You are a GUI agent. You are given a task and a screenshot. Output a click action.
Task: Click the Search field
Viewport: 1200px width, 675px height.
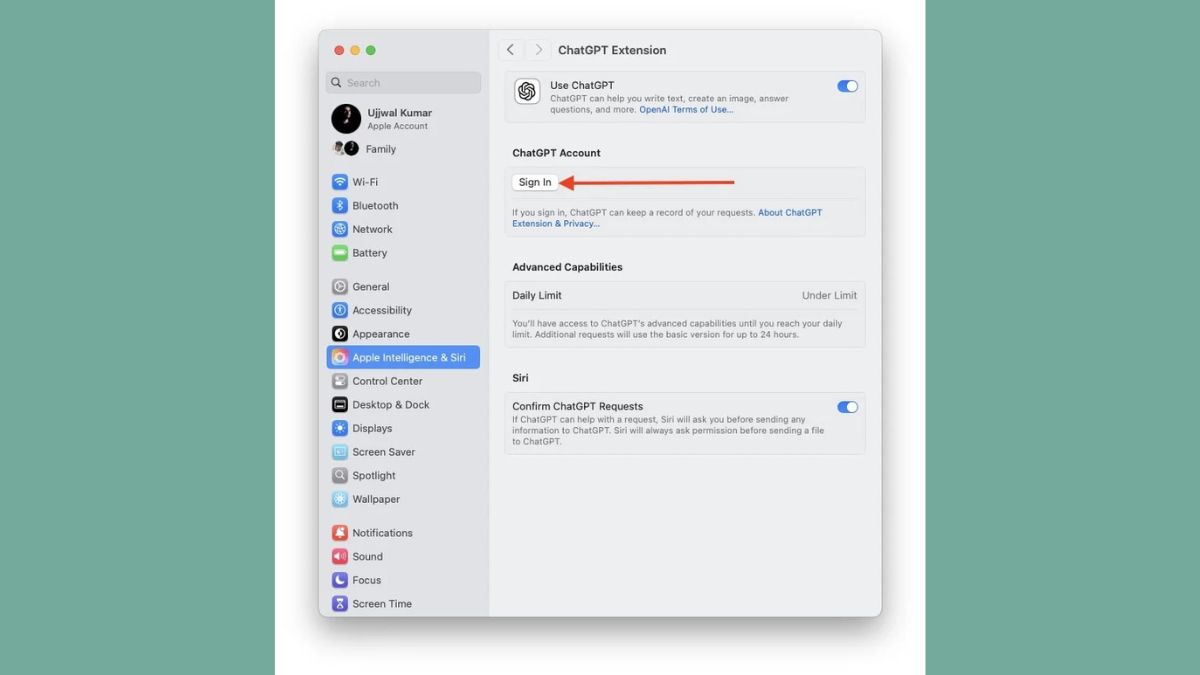[x=403, y=83]
